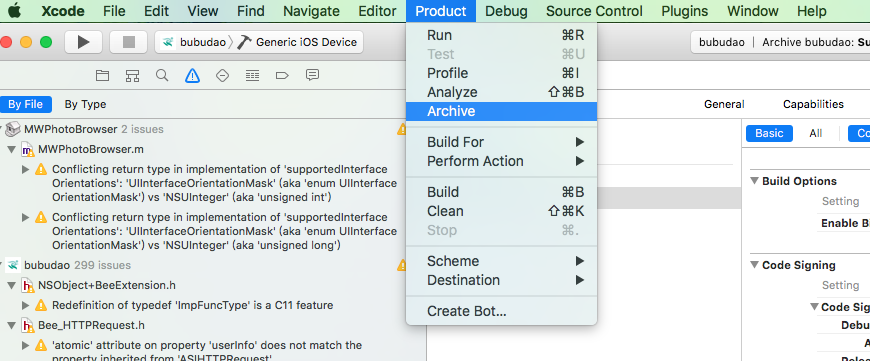Open the Capabilities tab
This screenshot has width=870, height=361.
pyautogui.click(x=813, y=104)
